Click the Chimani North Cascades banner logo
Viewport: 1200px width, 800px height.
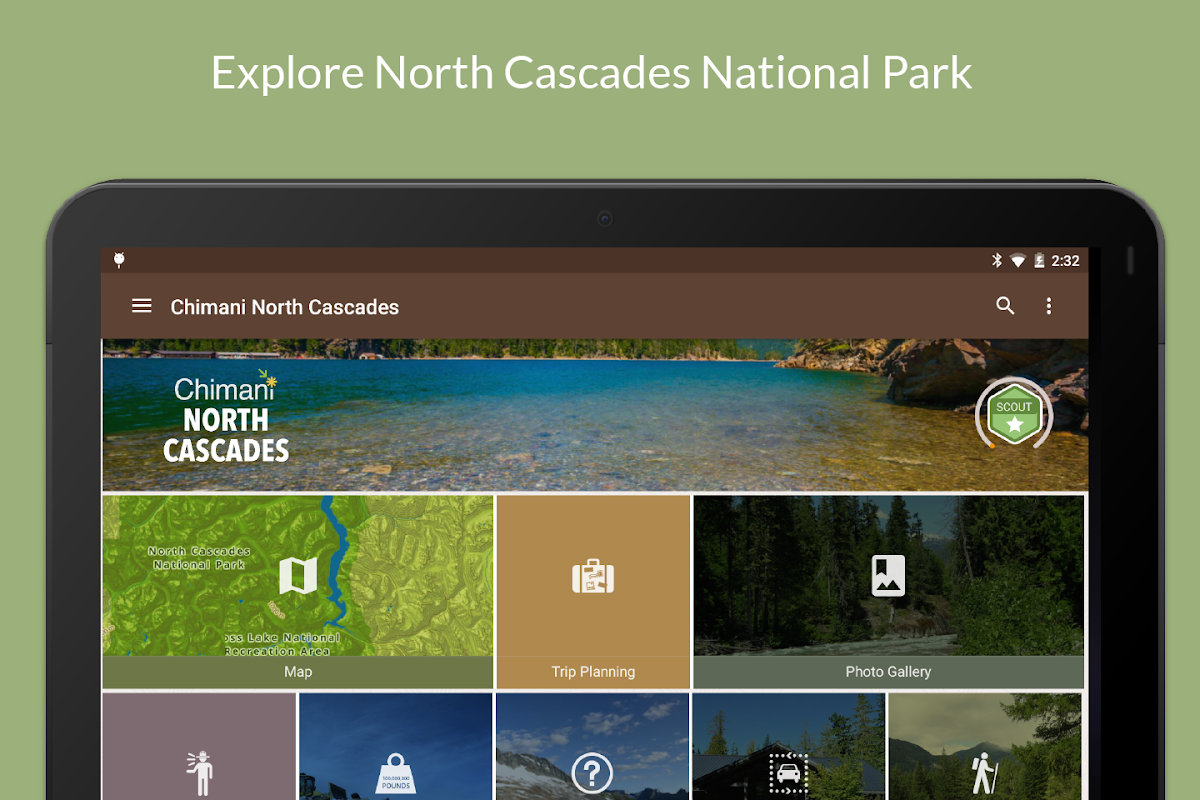226,419
